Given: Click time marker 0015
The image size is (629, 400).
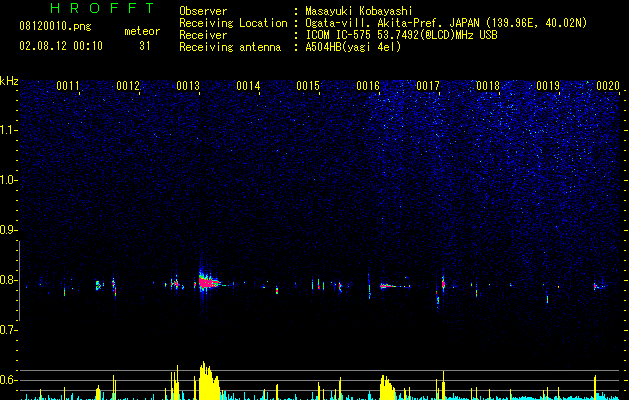Looking at the screenshot, I should click(x=308, y=86).
